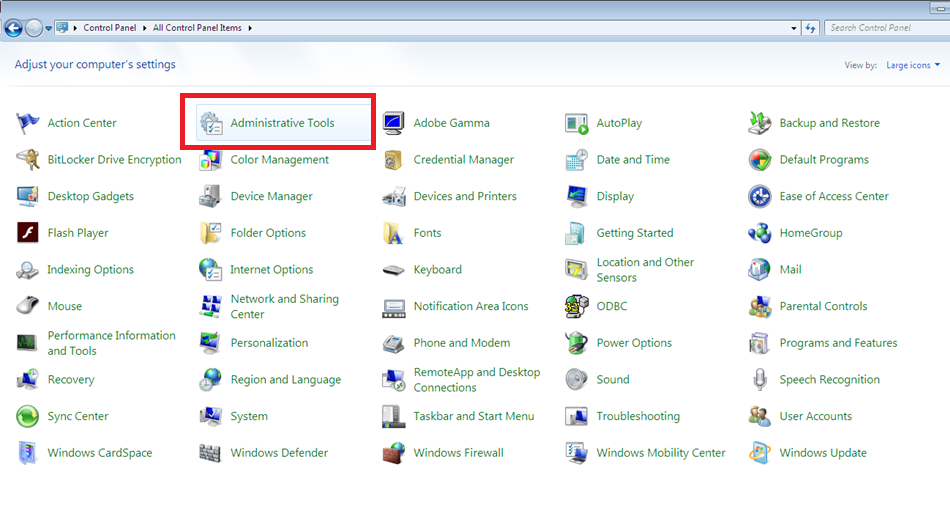
Task: Click the Notification Area Icons link
Action: (471, 306)
